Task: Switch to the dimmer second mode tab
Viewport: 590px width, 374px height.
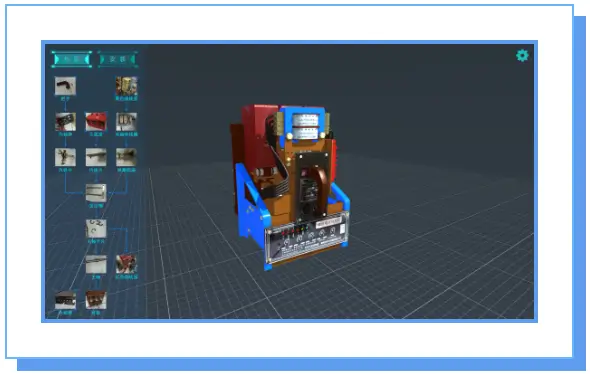Action: click(118, 59)
